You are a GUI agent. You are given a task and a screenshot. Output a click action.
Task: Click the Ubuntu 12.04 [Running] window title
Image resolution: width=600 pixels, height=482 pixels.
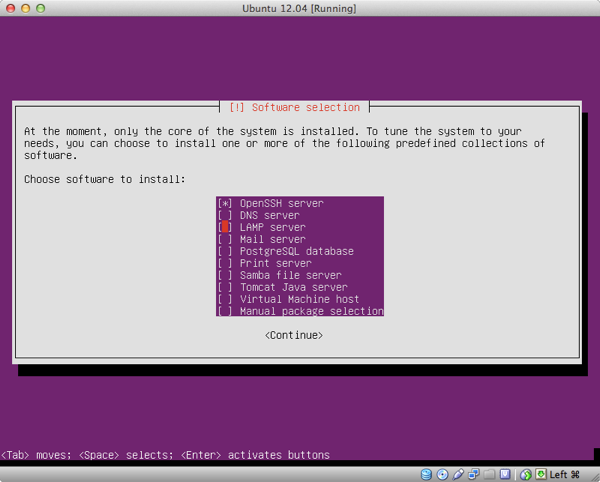tap(299, 9)
